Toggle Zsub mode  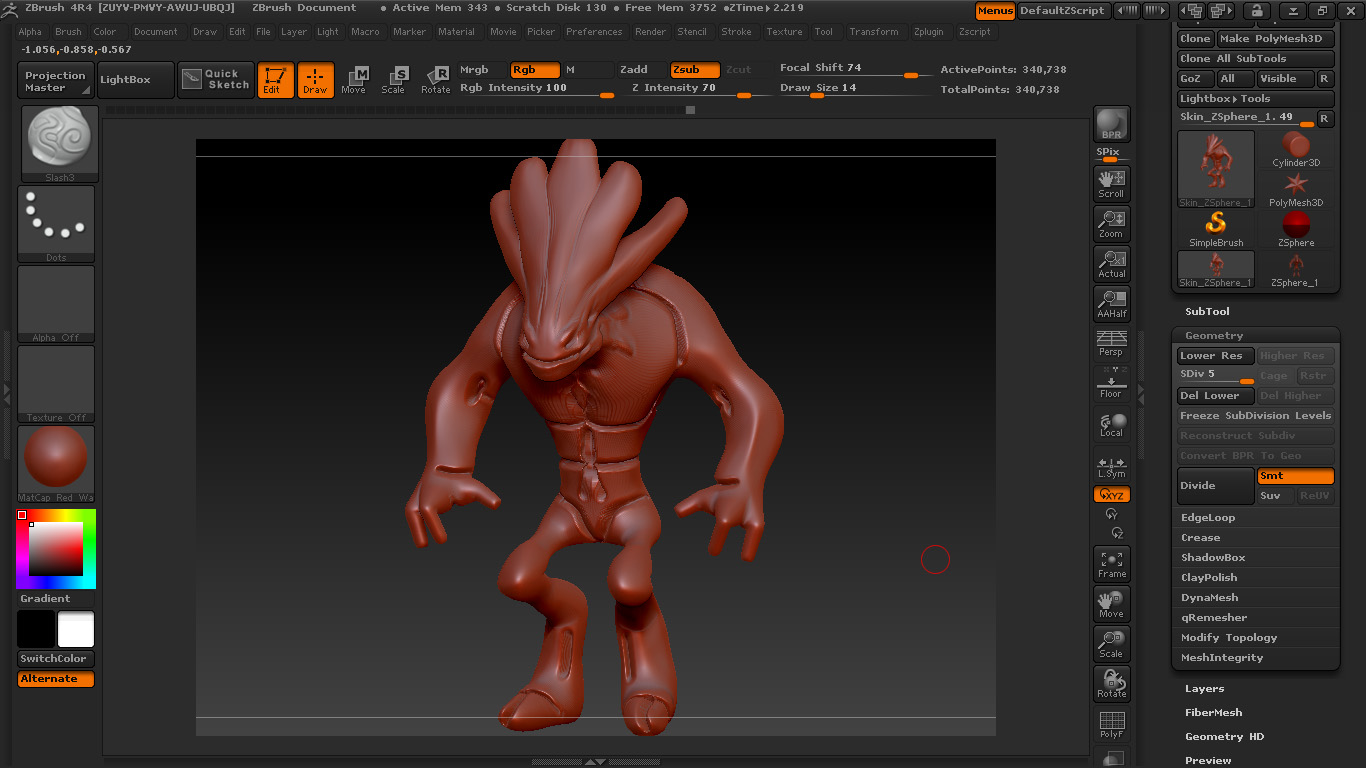[x=695, y=70]
